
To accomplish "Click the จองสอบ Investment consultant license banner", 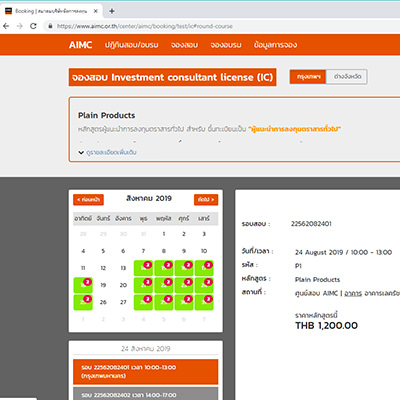I will click(172, 77).
